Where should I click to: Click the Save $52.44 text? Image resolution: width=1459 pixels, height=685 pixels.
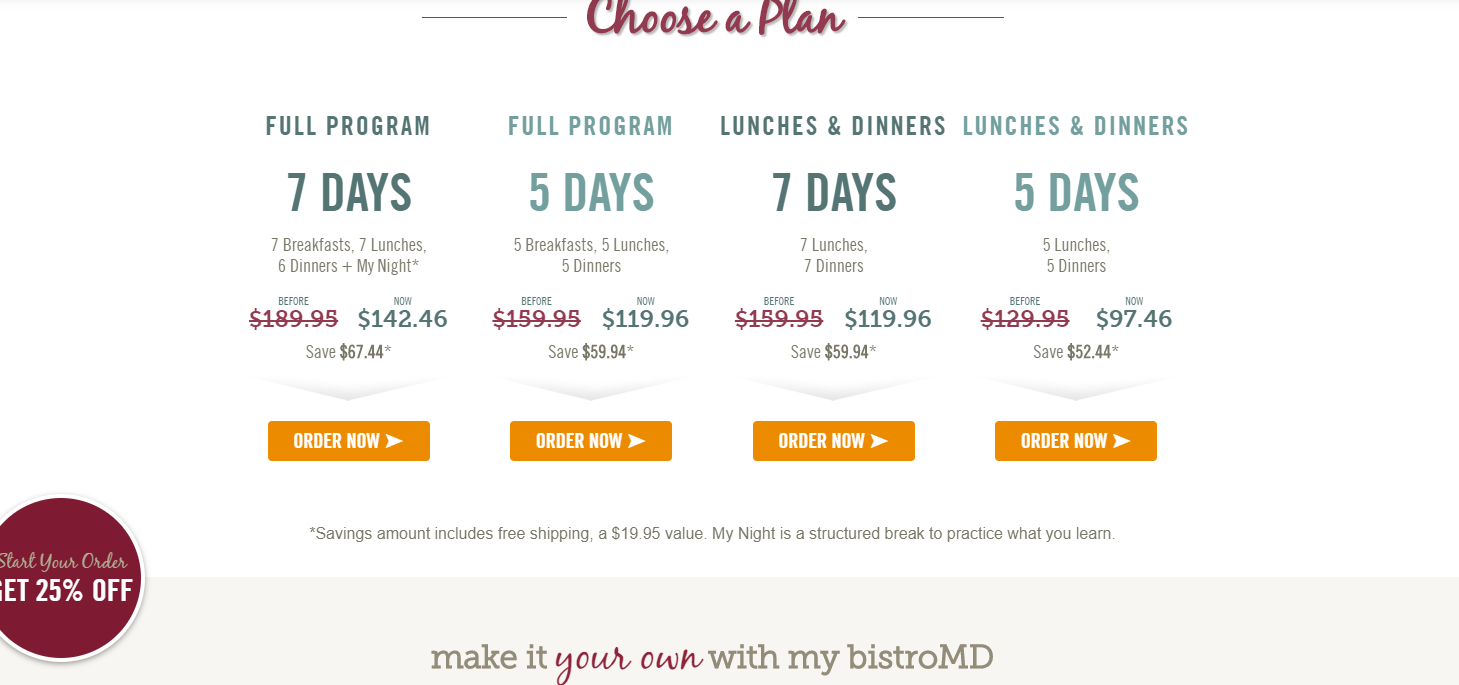coord(1076,352)
